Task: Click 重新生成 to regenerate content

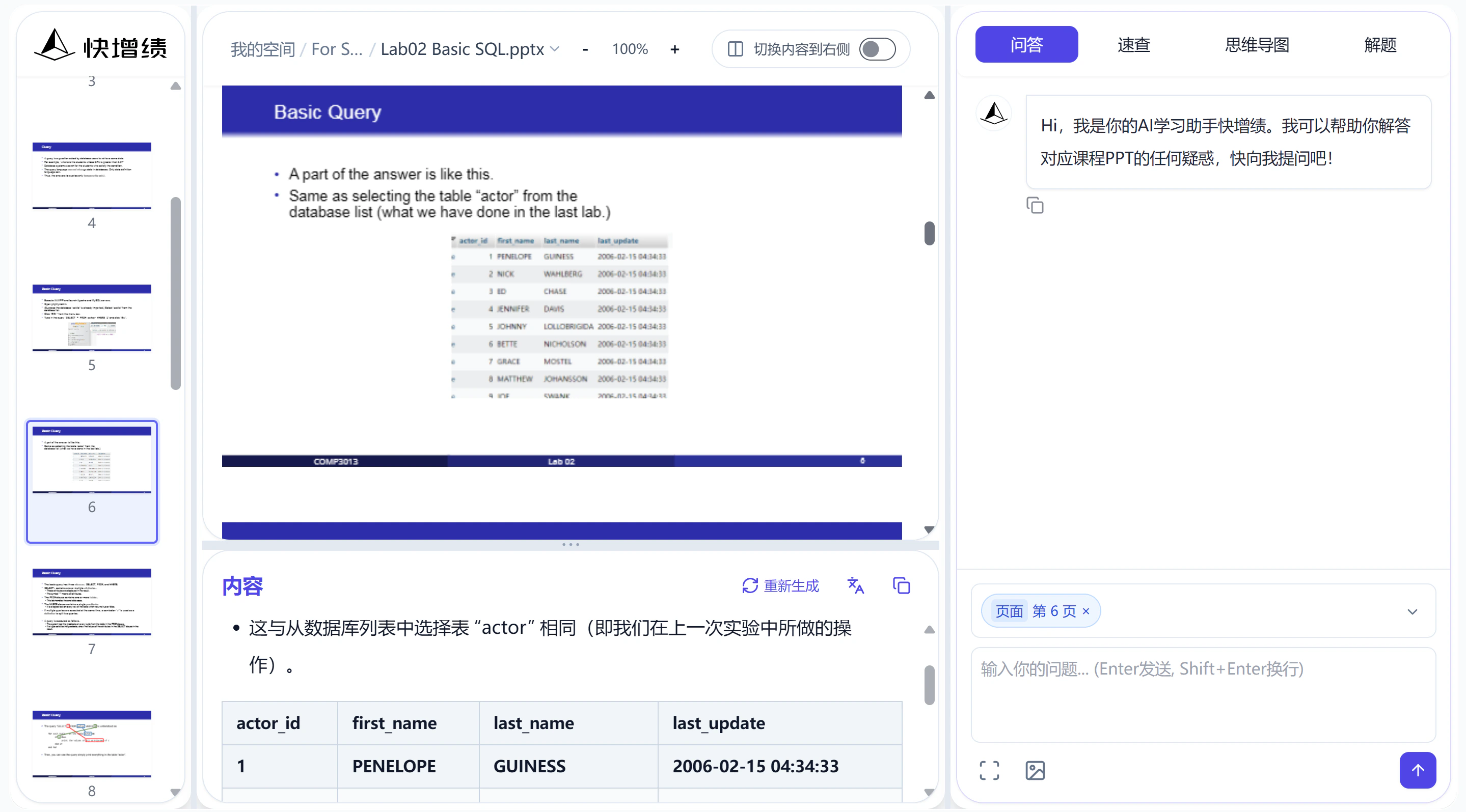Action: [780, 585]
